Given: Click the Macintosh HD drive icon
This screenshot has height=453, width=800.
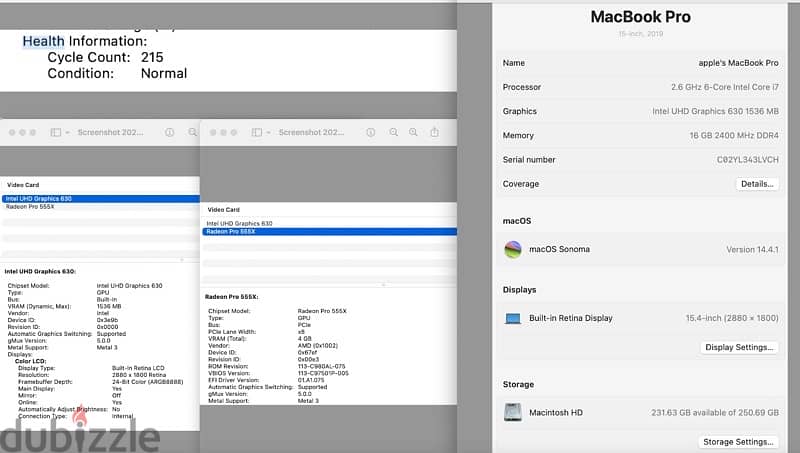Looking at the screenshot, I should point(513,412).
